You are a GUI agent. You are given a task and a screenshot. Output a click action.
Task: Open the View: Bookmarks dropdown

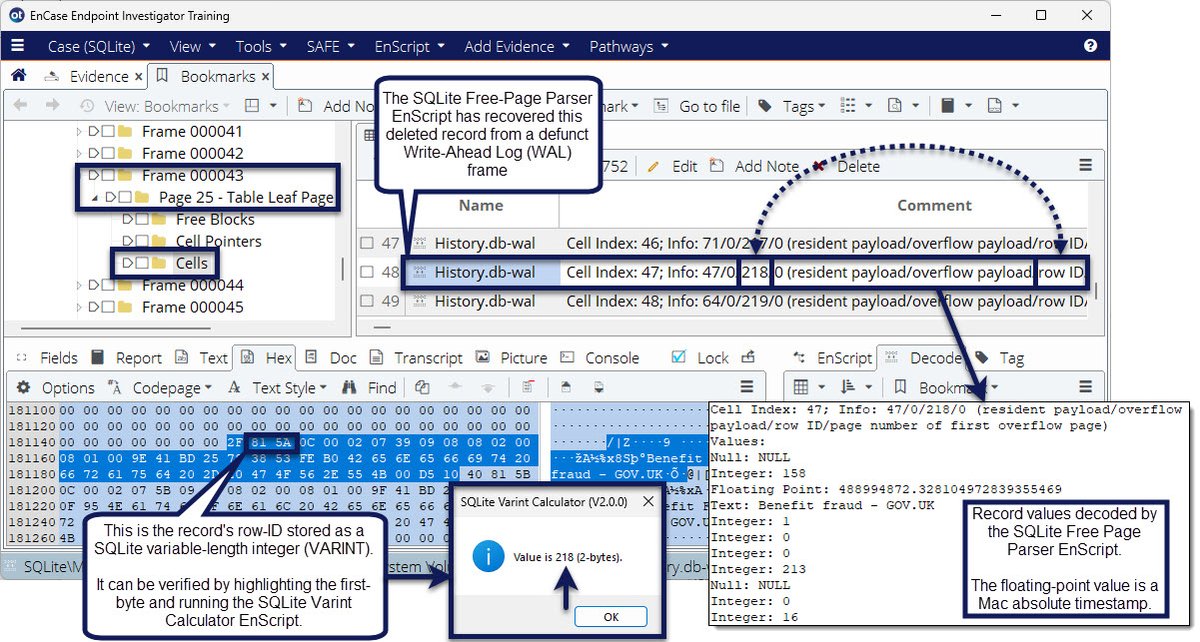(154, 105)
